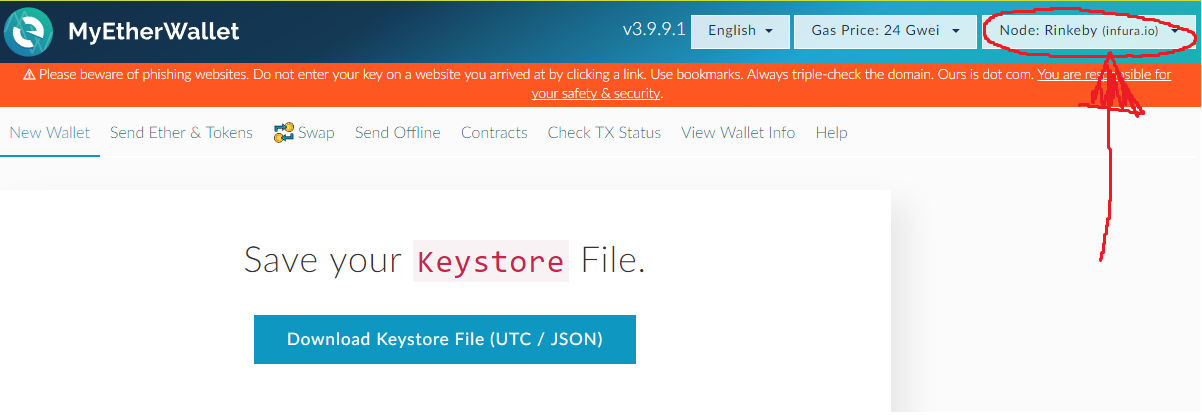Click the Swap arrows icon

(283, 133)
